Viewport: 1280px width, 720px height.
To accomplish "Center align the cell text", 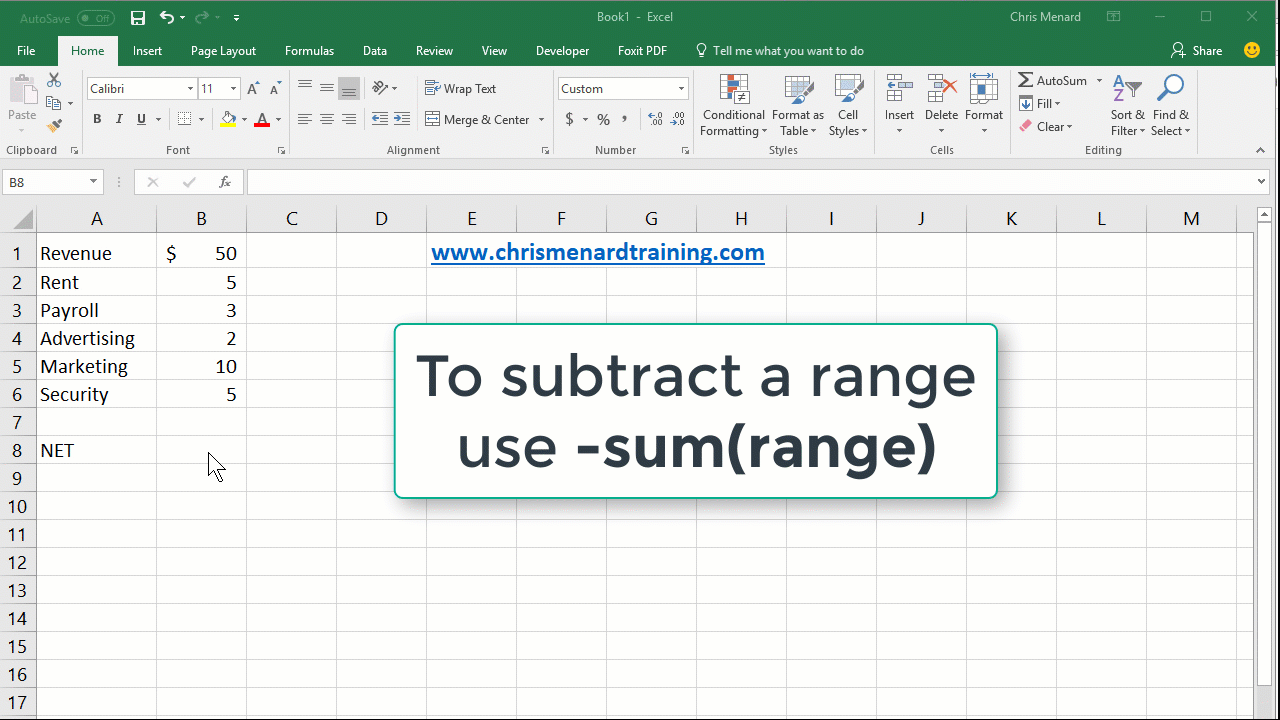I will click(x=327, y=119).
